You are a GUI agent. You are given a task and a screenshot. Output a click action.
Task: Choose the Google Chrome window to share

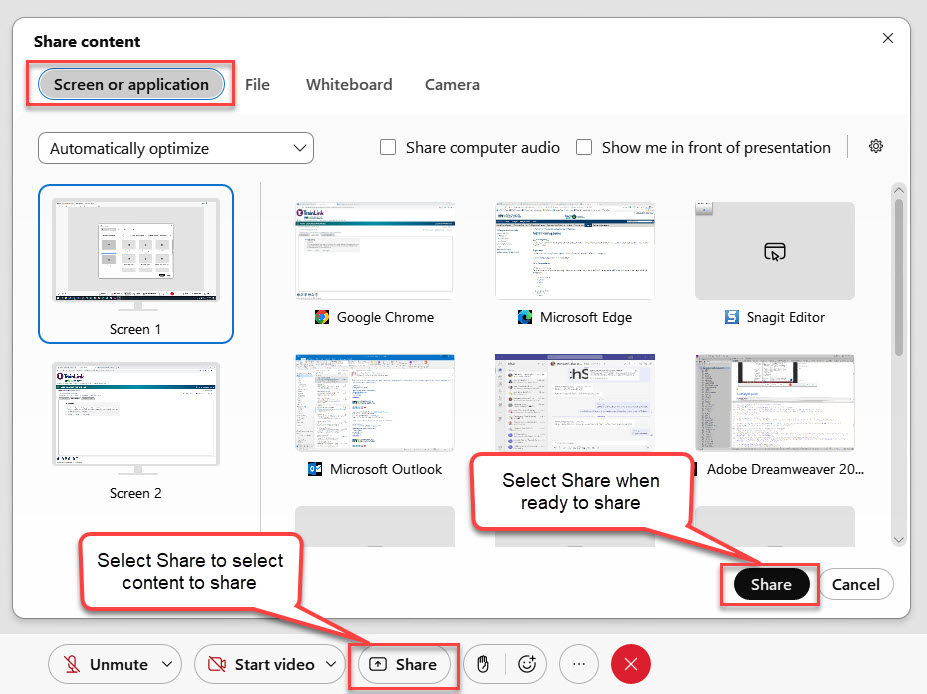(375, 251)
